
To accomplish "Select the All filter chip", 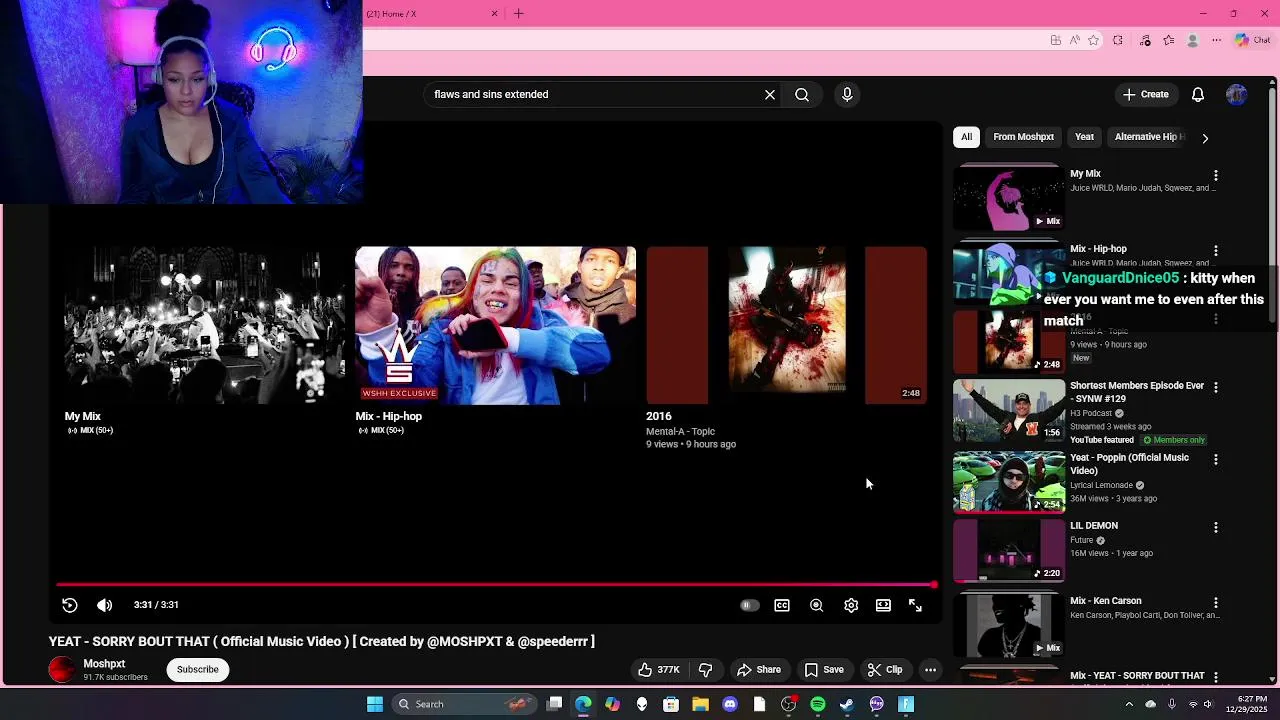I will pos(966,137).
